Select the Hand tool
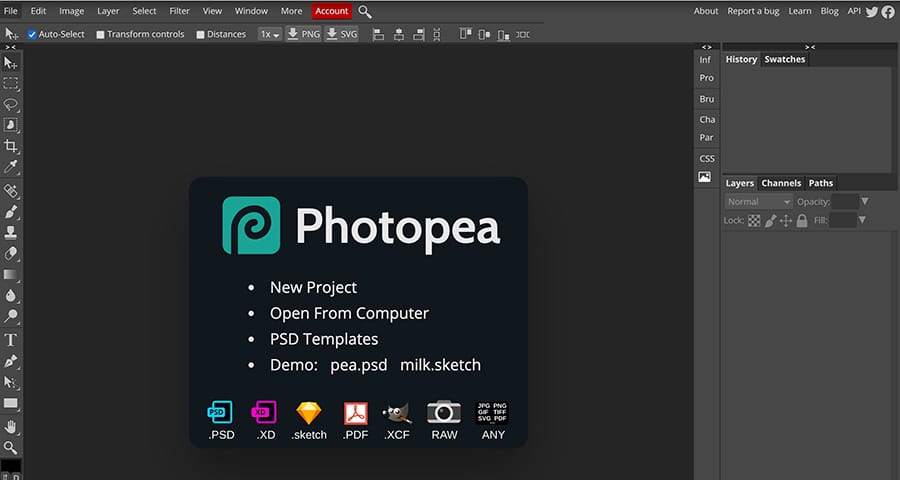 click(10, 427)
